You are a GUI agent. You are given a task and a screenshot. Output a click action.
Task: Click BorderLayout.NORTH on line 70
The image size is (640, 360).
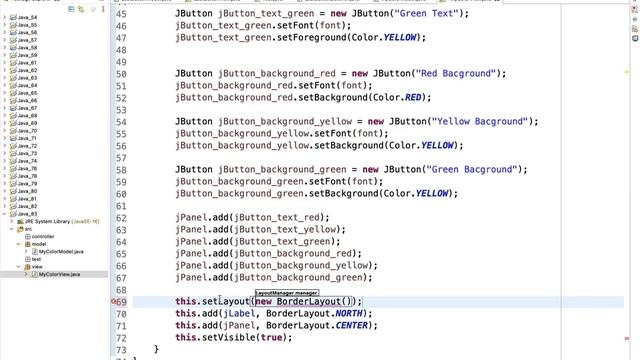314,313
